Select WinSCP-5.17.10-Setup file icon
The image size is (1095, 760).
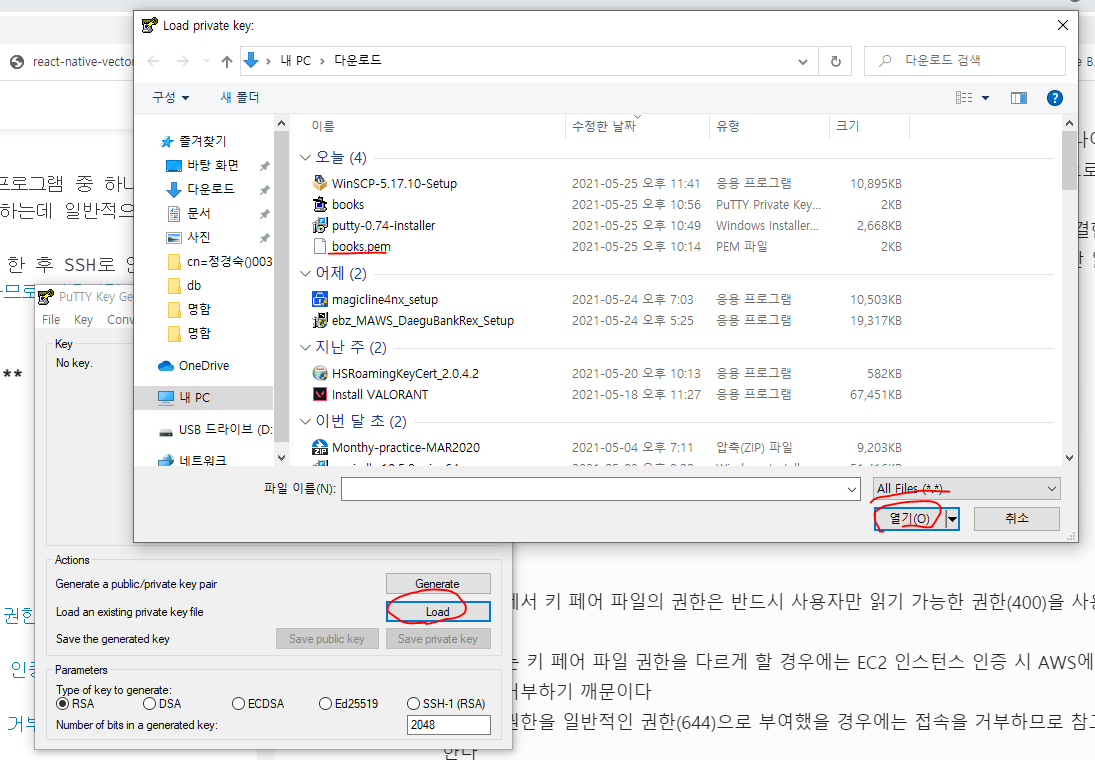[320, 183]
